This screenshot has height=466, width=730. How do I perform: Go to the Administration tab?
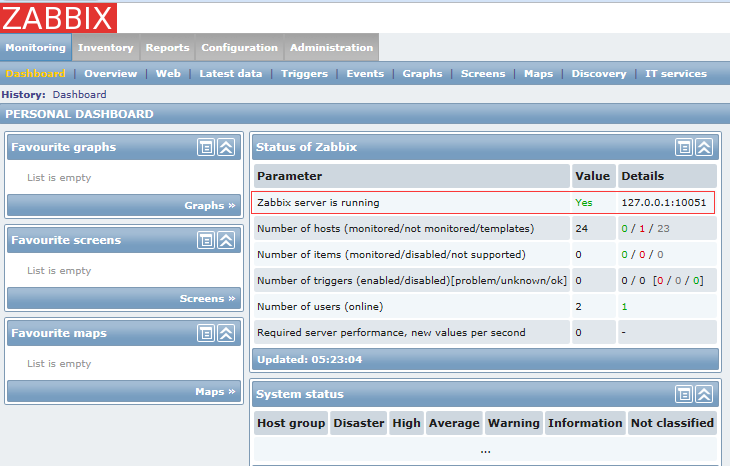pyautogui.click(x=331, y=47)
